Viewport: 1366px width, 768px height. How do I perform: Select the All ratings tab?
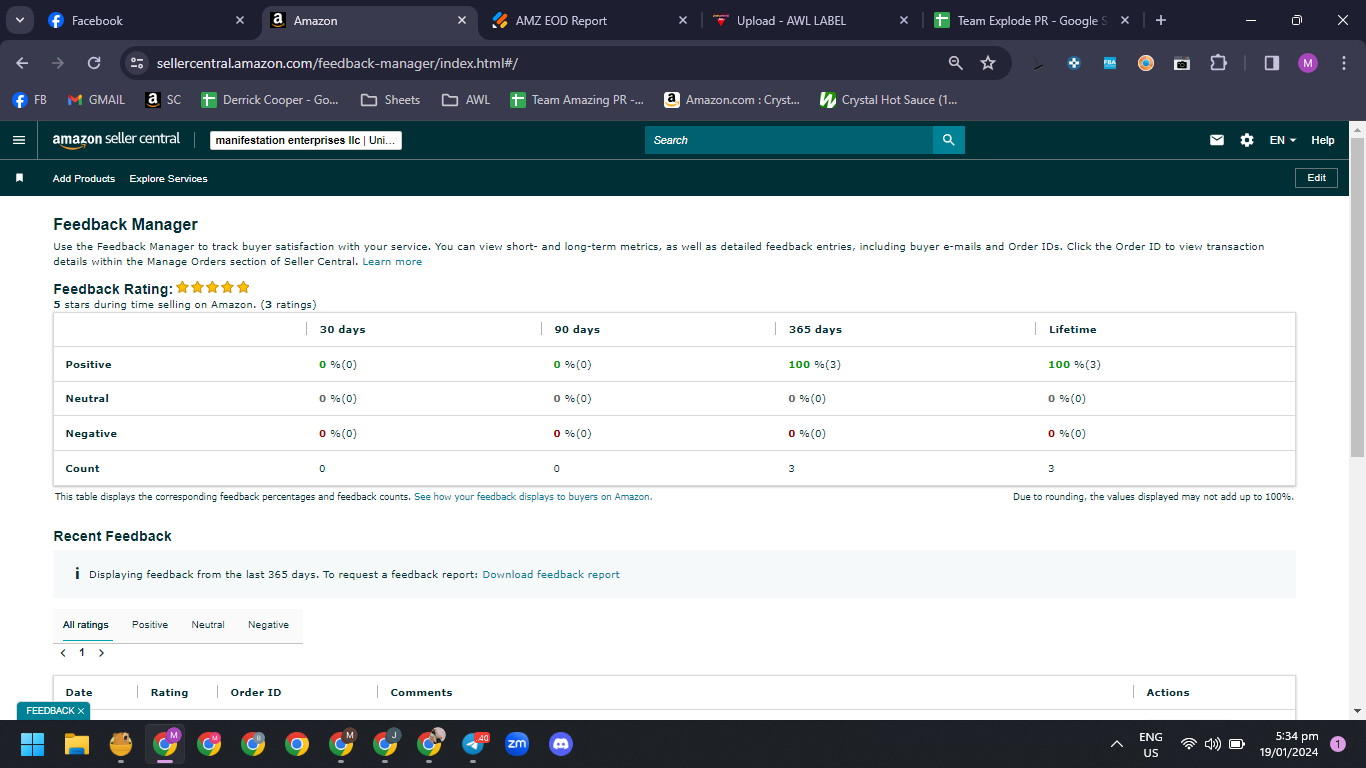[86, 625]
